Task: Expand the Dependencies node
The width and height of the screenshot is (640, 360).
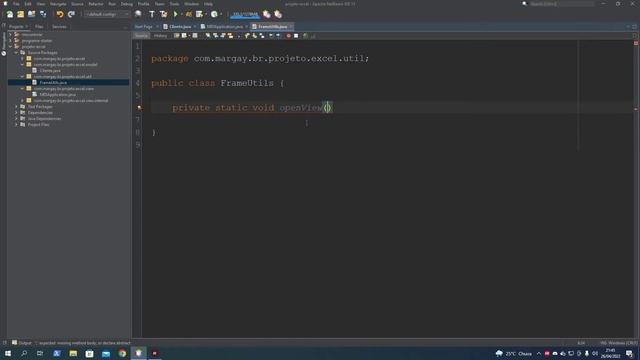Action: tap(16, 113)
